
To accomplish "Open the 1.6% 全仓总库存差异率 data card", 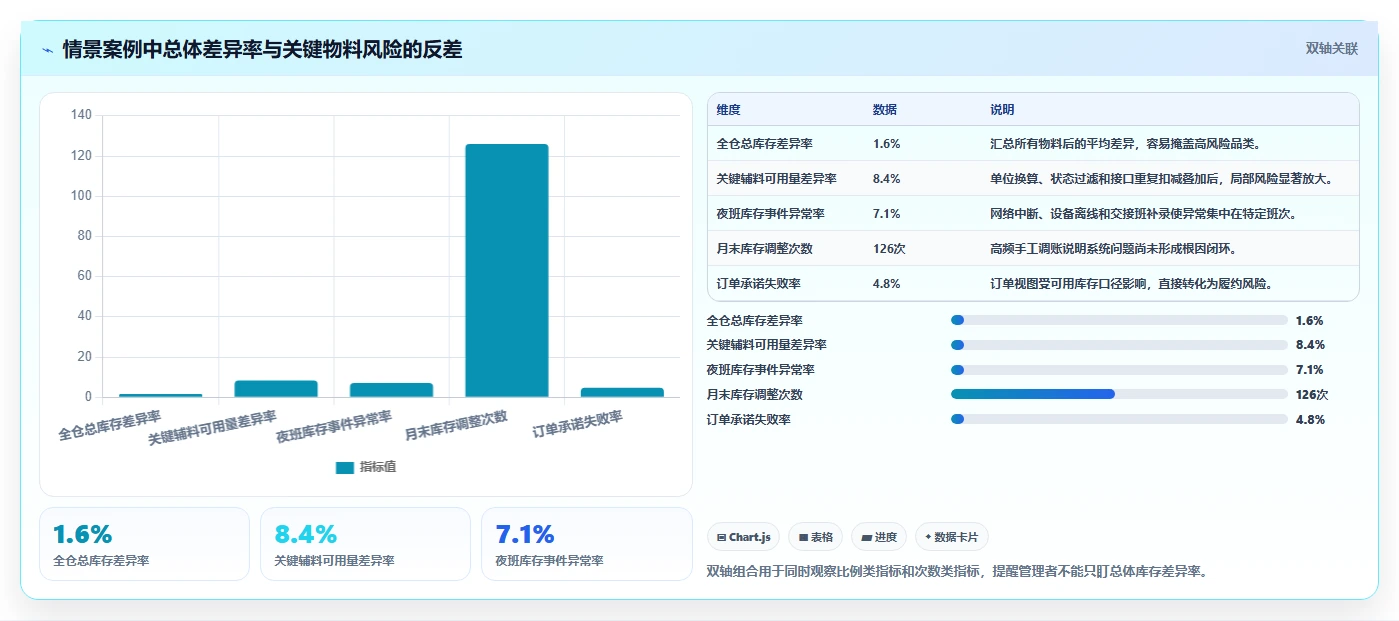I will 144,544.
